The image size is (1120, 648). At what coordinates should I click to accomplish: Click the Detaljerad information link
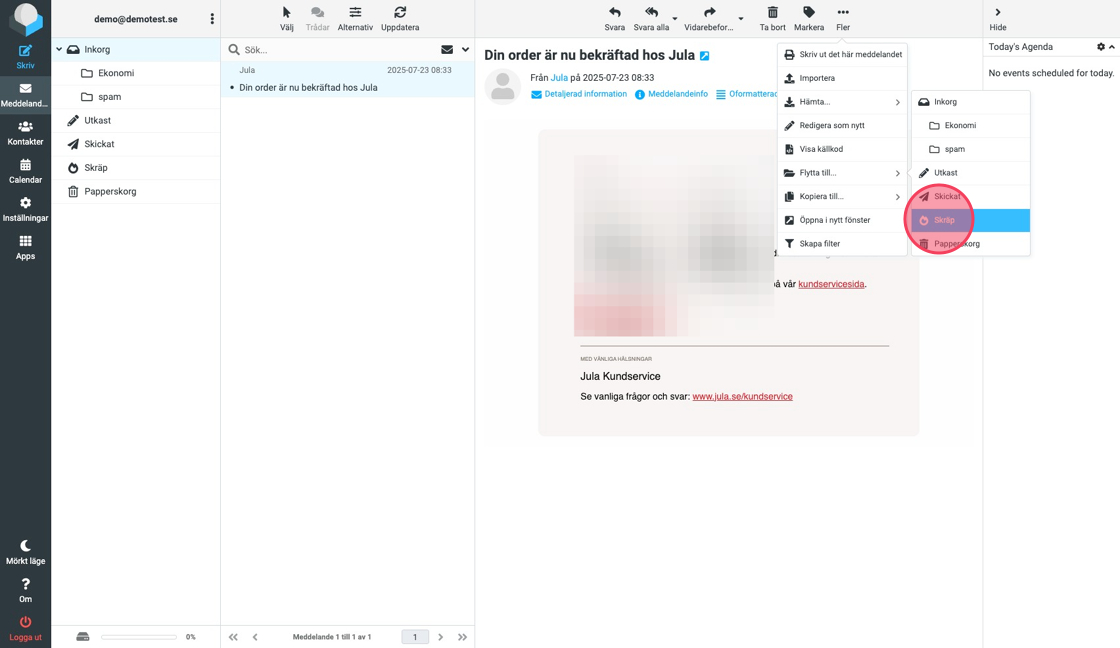[585, 94]
